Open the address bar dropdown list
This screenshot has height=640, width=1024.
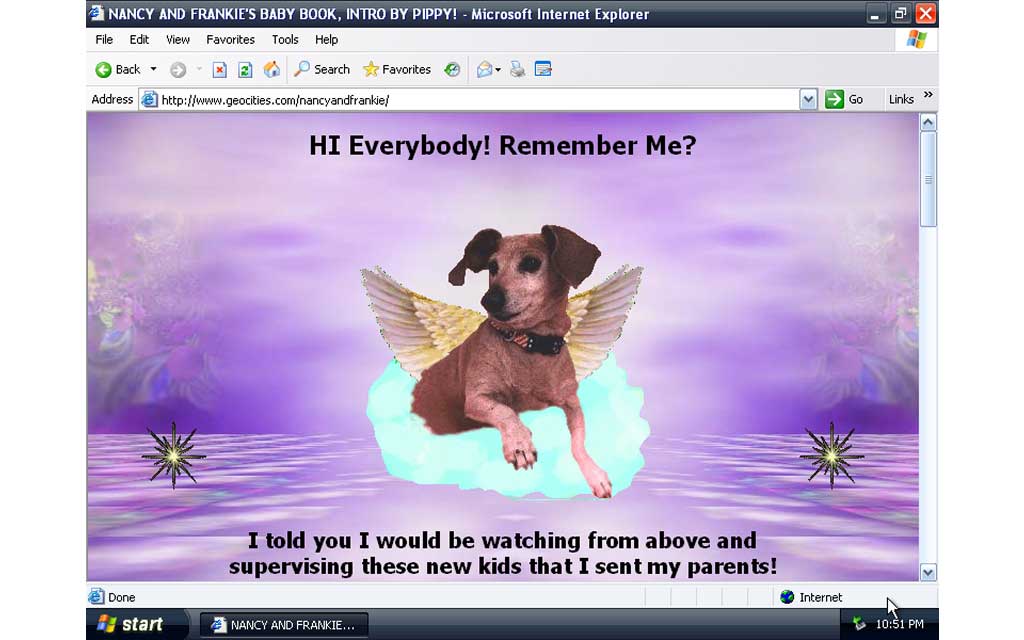(808, 100)
